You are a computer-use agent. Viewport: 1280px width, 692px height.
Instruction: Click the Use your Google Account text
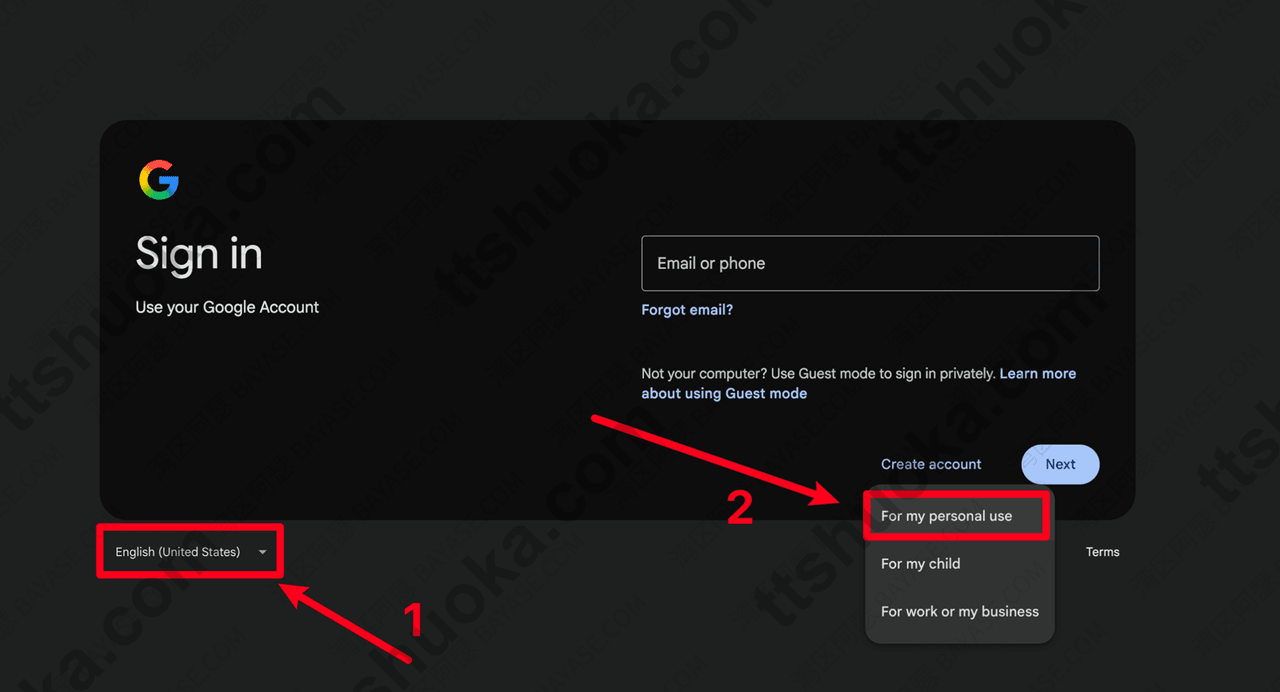[x=227, y=307]
